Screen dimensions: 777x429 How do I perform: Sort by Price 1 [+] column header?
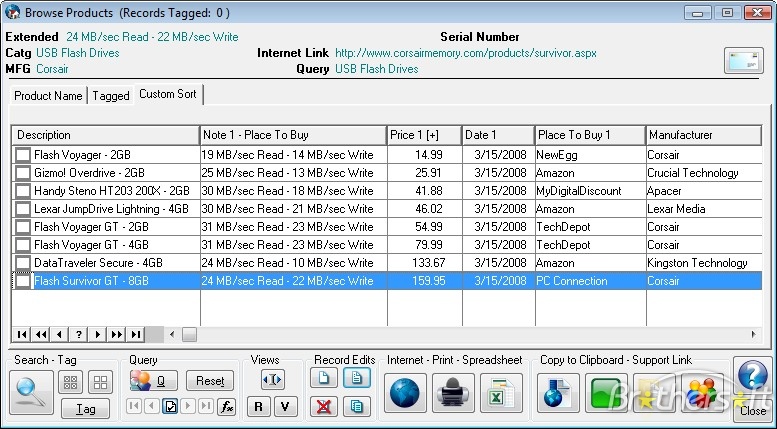click(424, 135)
